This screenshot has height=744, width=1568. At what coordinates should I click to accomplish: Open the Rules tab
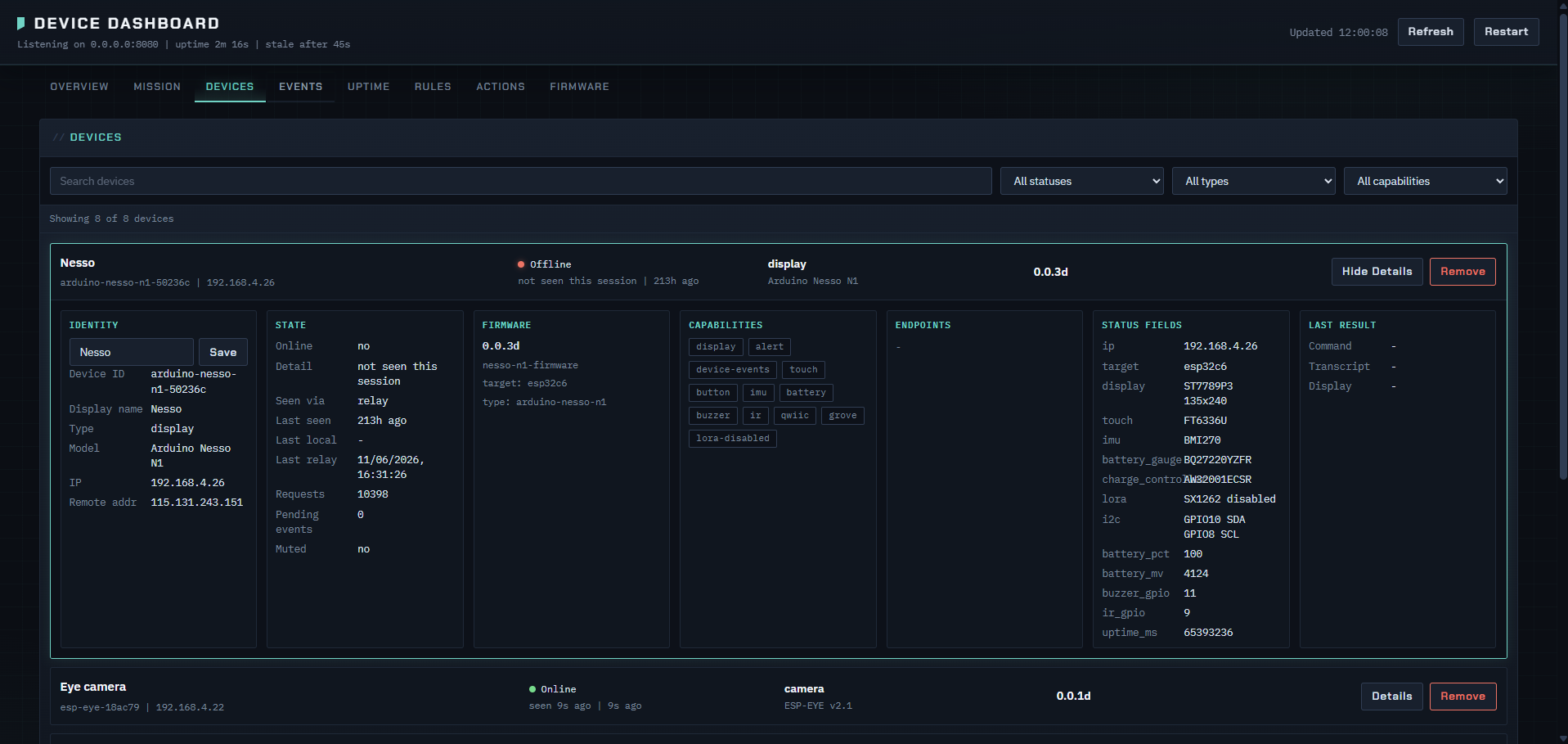[x=433, y=87]
